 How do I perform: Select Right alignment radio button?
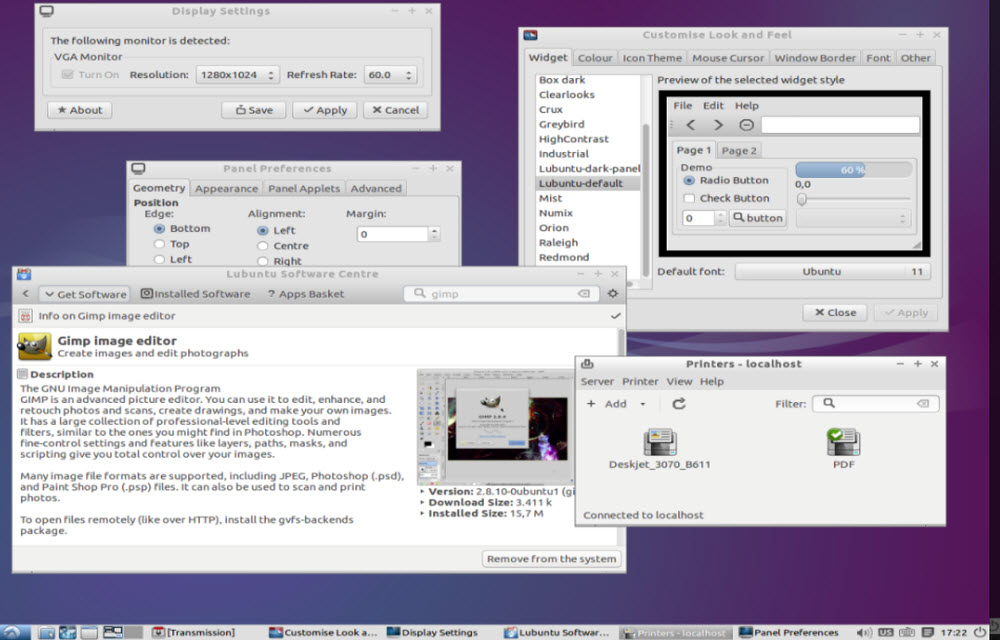(x=262, y=261)
